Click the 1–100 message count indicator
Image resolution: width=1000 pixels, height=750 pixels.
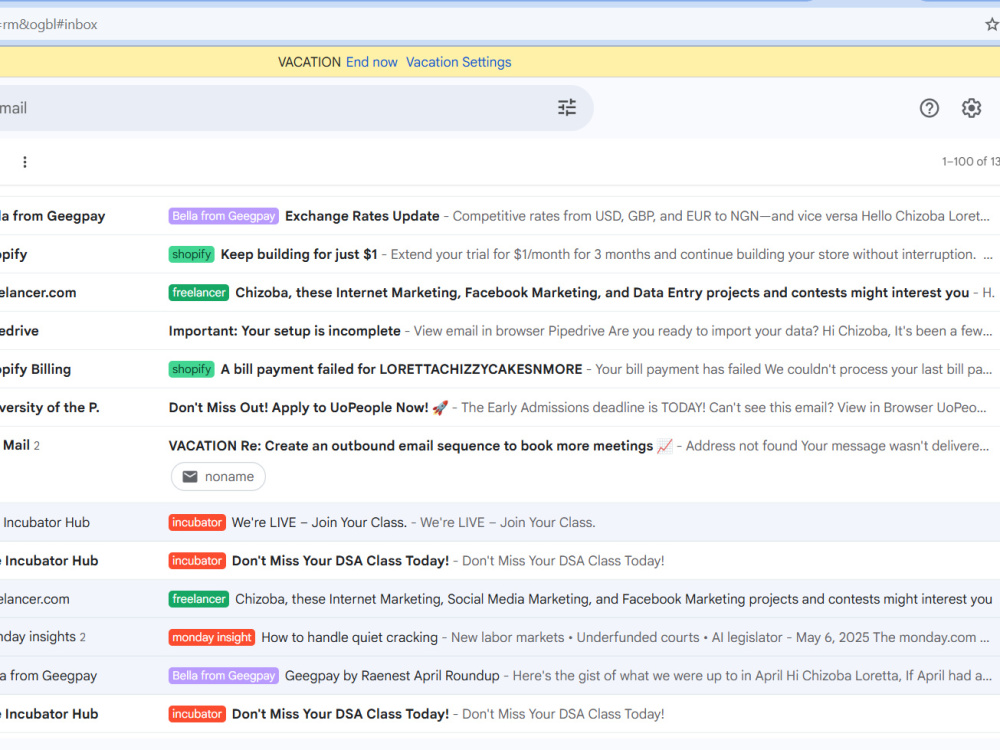[971, 161]
